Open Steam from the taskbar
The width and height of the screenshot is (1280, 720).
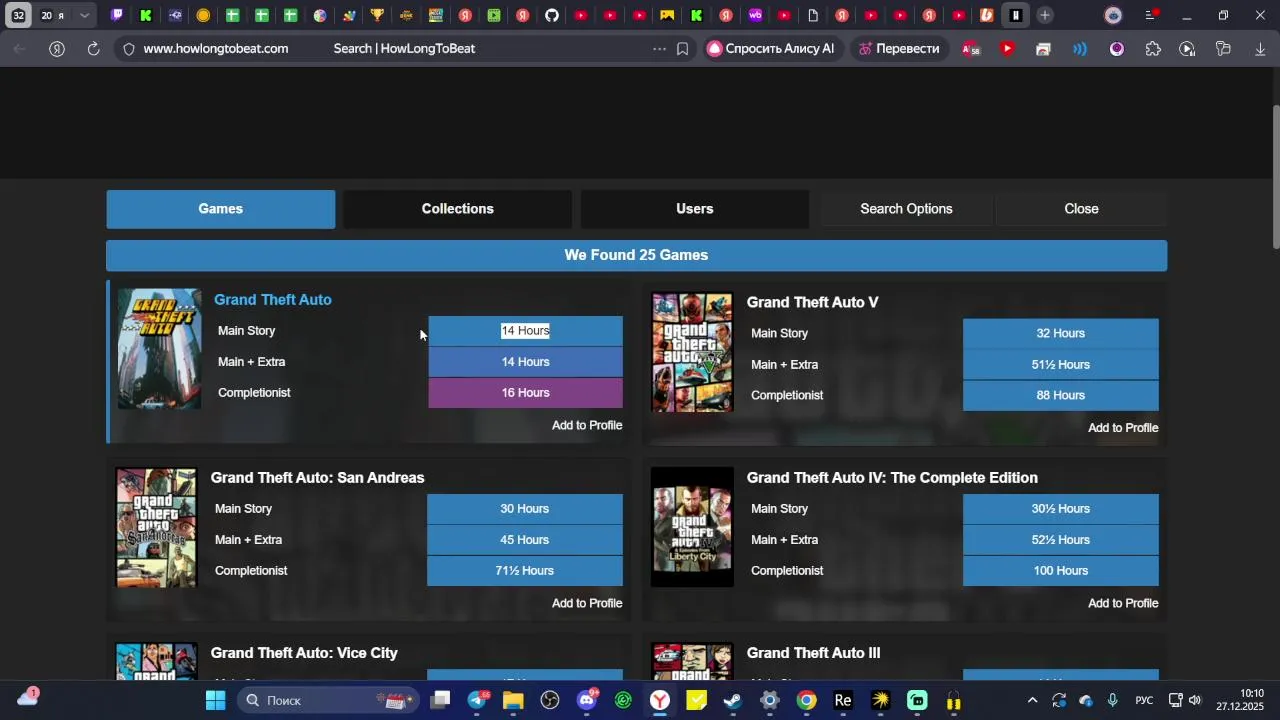733,700
